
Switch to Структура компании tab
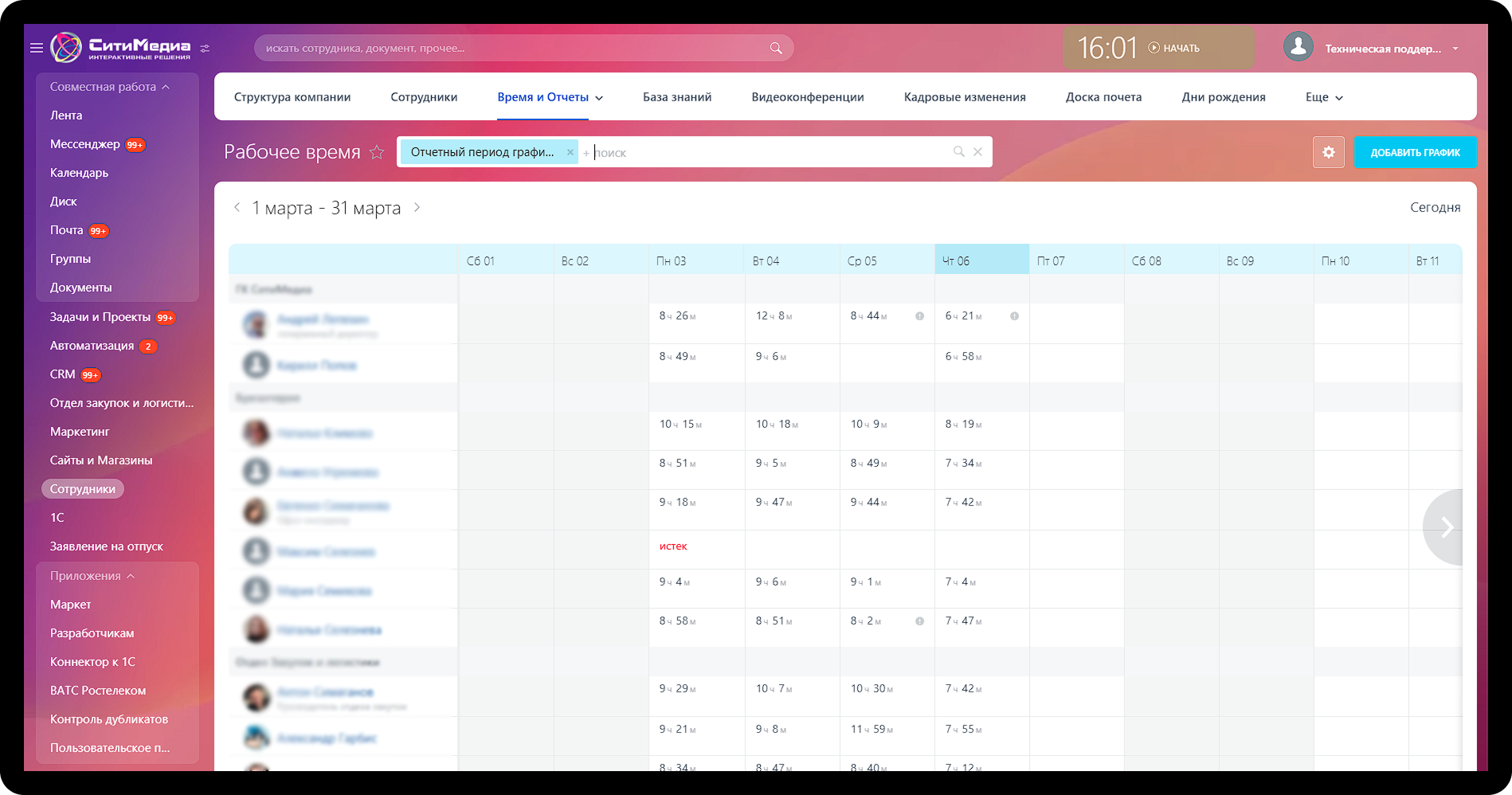click(x=292, y=97)
